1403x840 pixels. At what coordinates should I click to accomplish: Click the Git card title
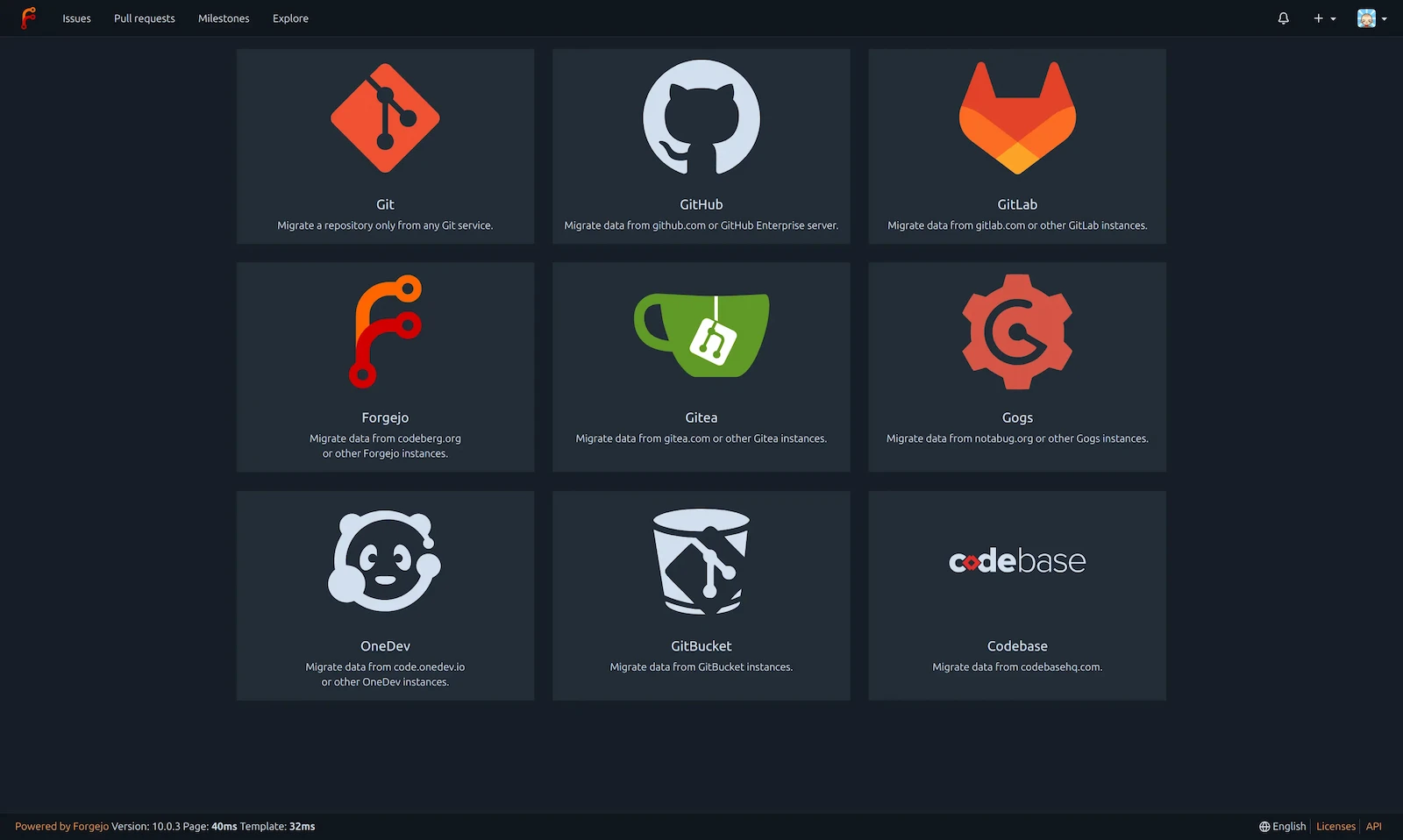coord(385,204)
